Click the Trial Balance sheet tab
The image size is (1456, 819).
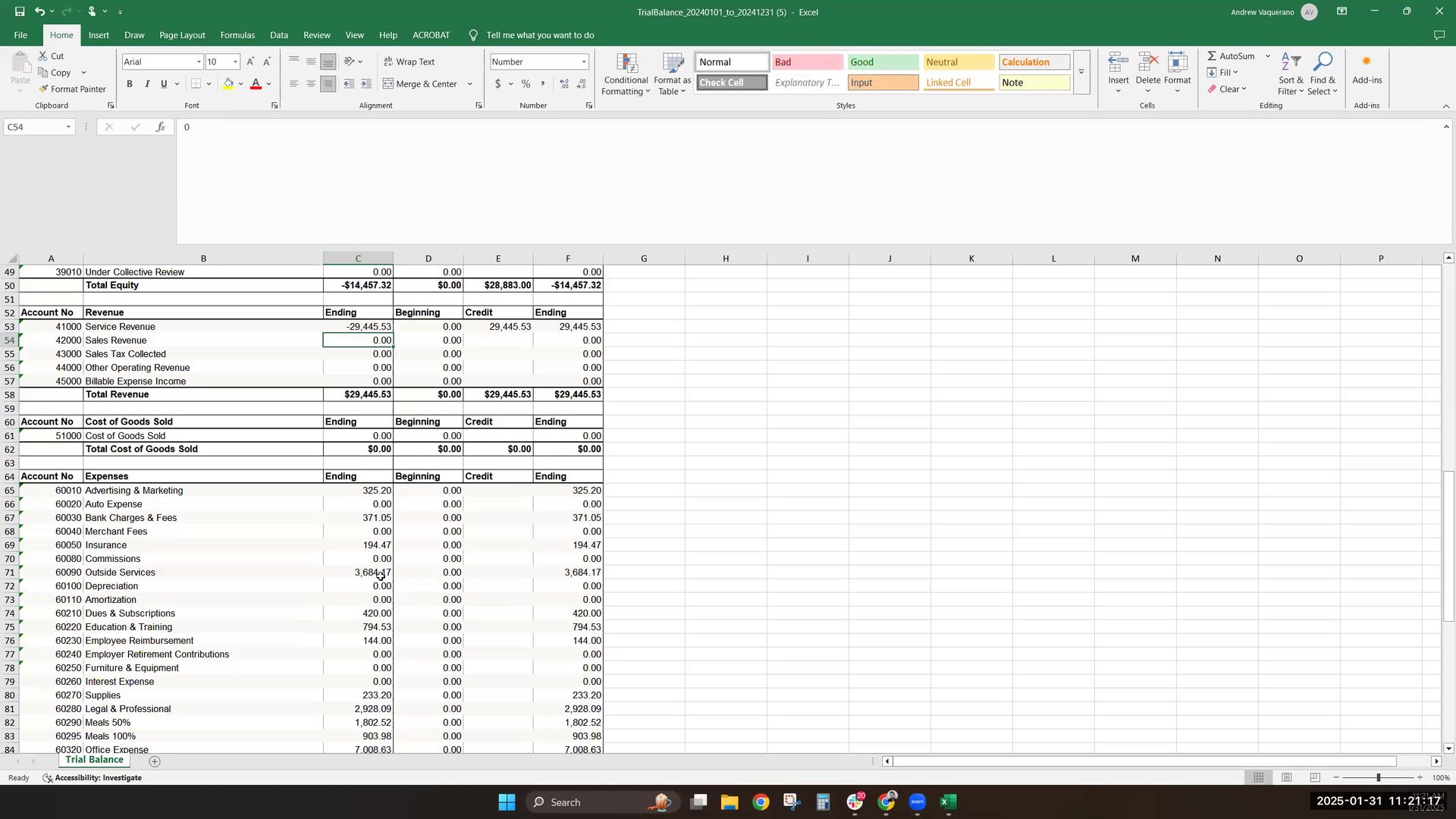click(x=94, y=760)
